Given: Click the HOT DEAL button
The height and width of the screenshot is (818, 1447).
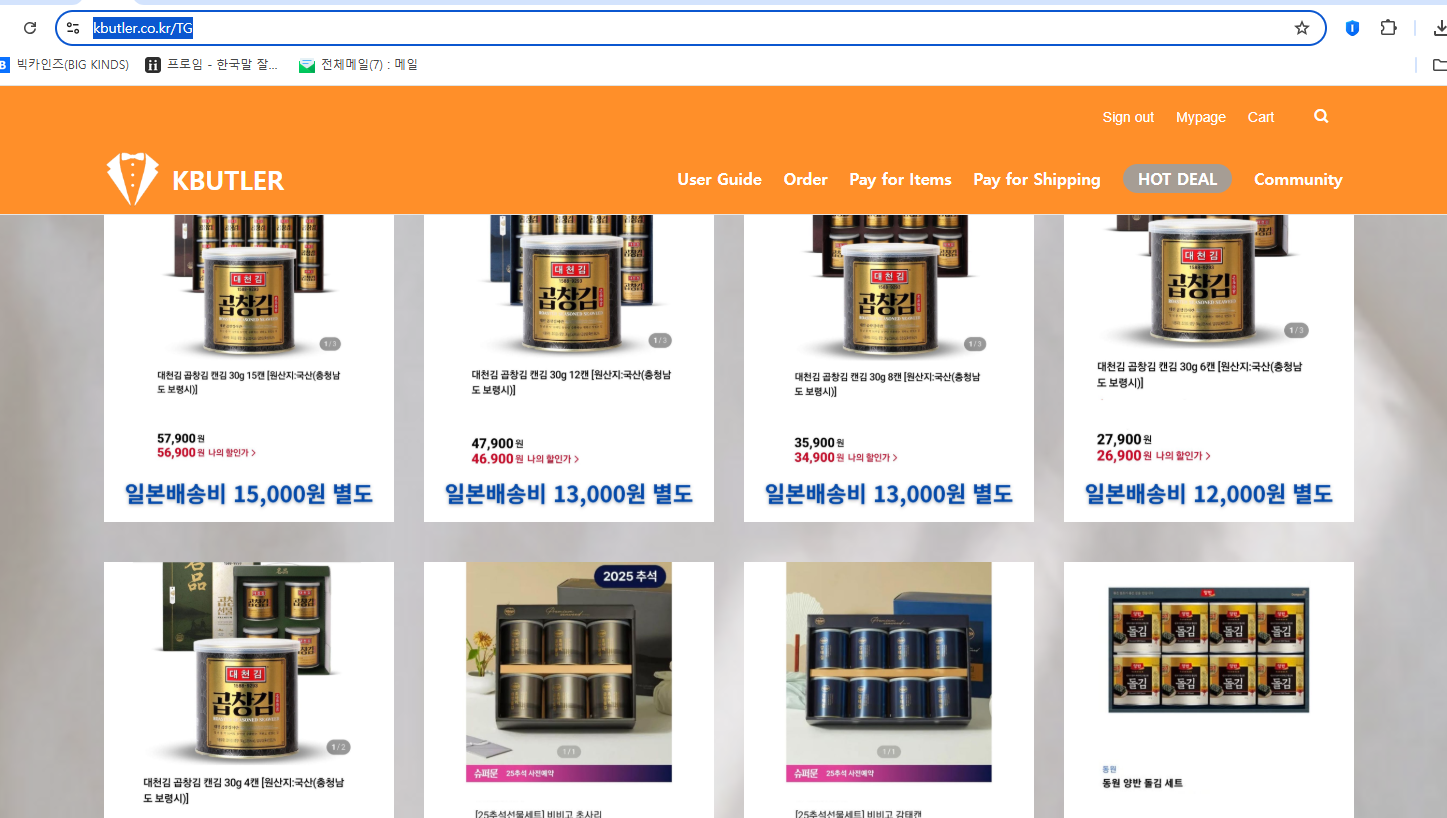Looking at the screenshot, I should pyautogui.click(x=1177, y=179).
